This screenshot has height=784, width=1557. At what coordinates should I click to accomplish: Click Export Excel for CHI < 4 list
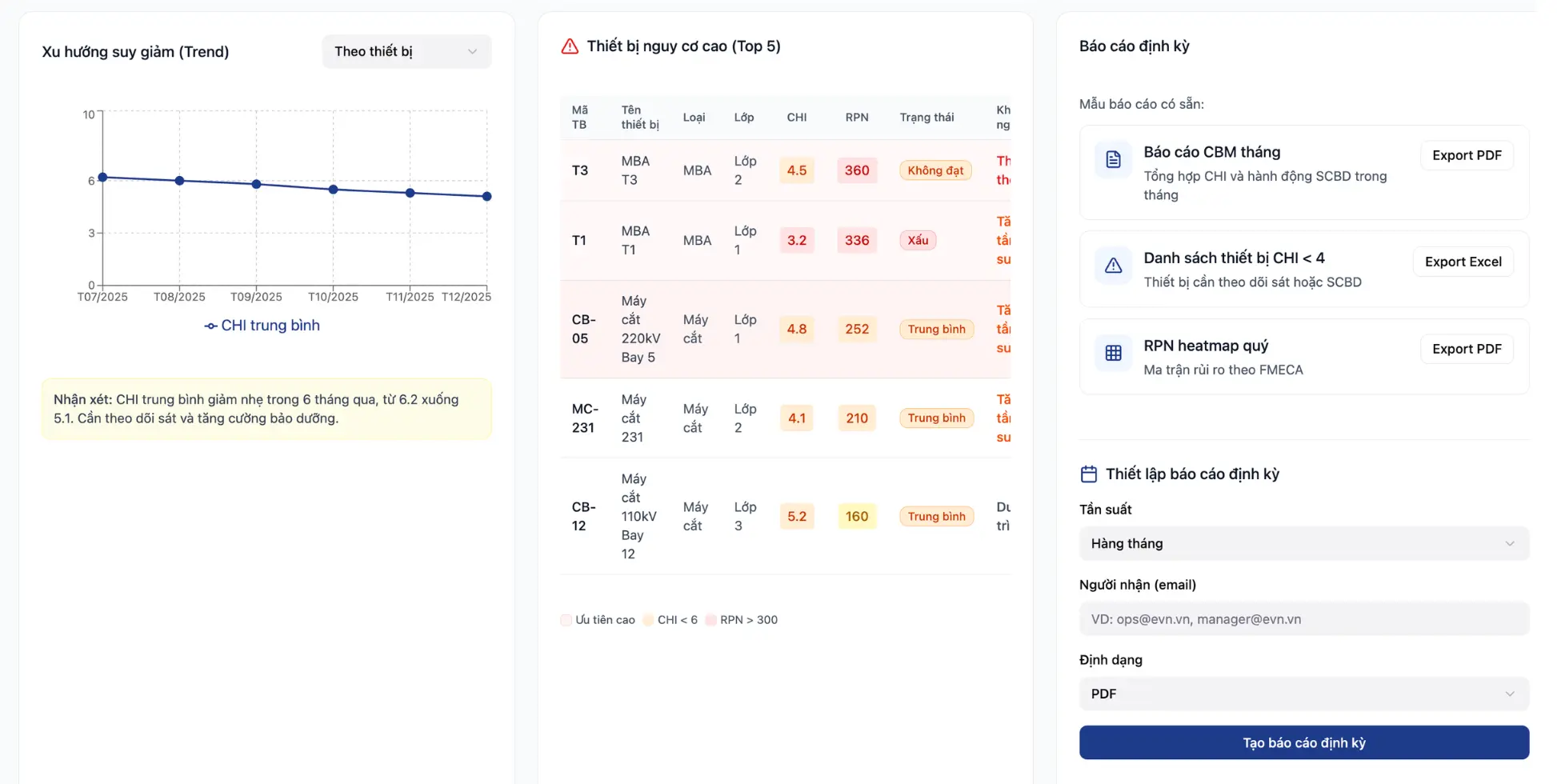1463,262
